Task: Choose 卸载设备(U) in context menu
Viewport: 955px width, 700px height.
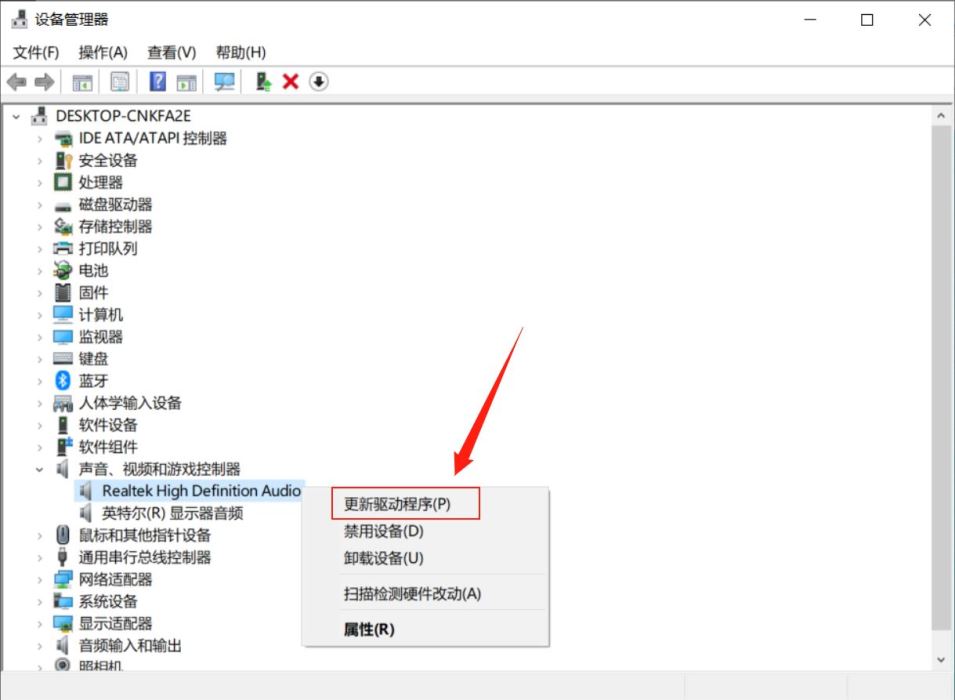Action: (x=384, y=558)
